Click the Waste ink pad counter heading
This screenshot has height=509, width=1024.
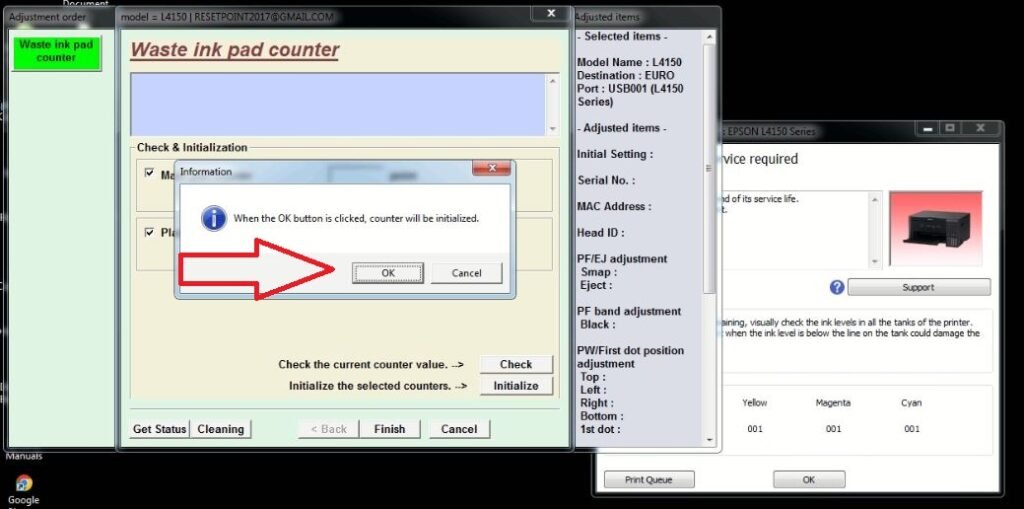[234, 50]
